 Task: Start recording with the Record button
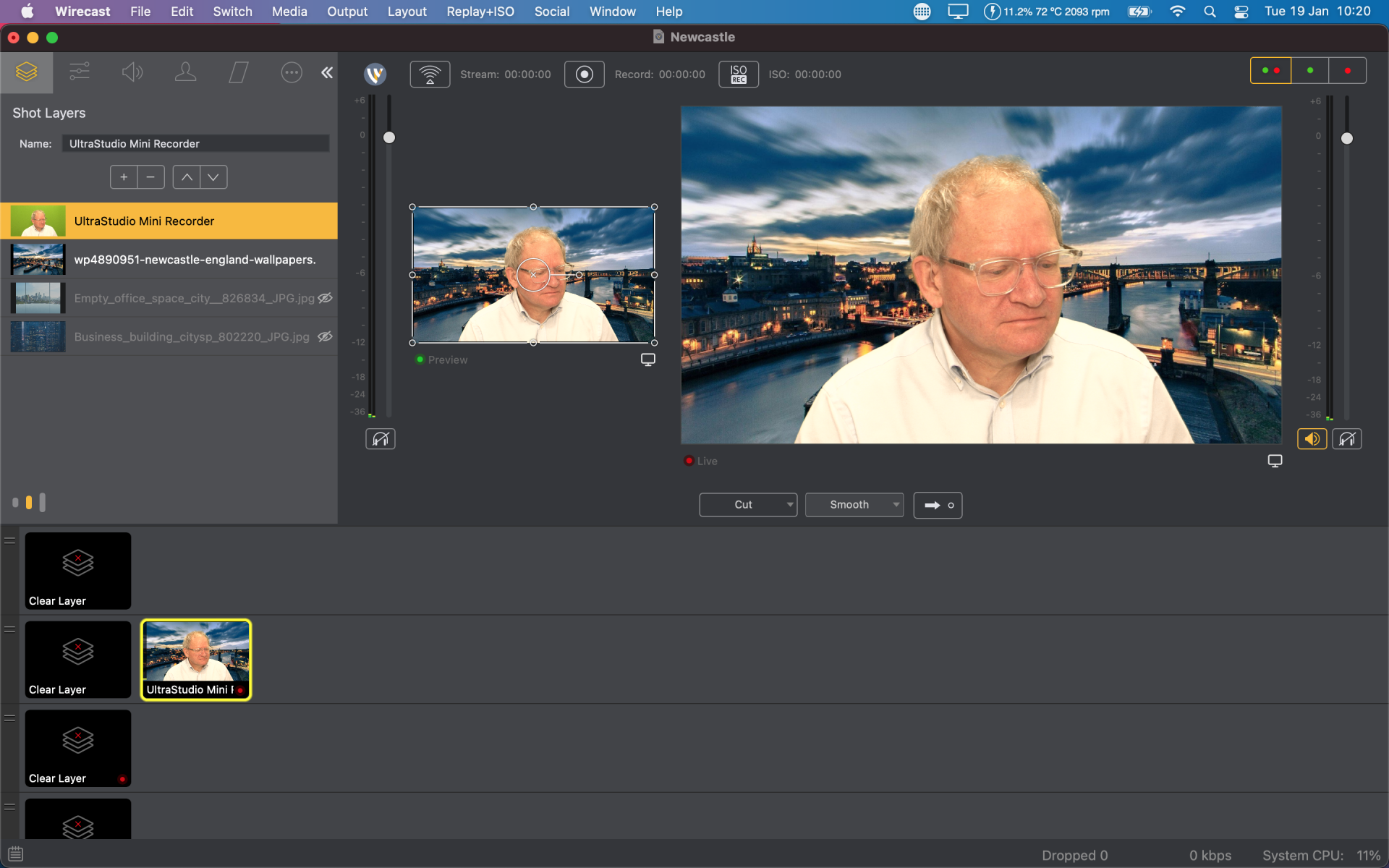pyautogui.click(x=584, y=74)
